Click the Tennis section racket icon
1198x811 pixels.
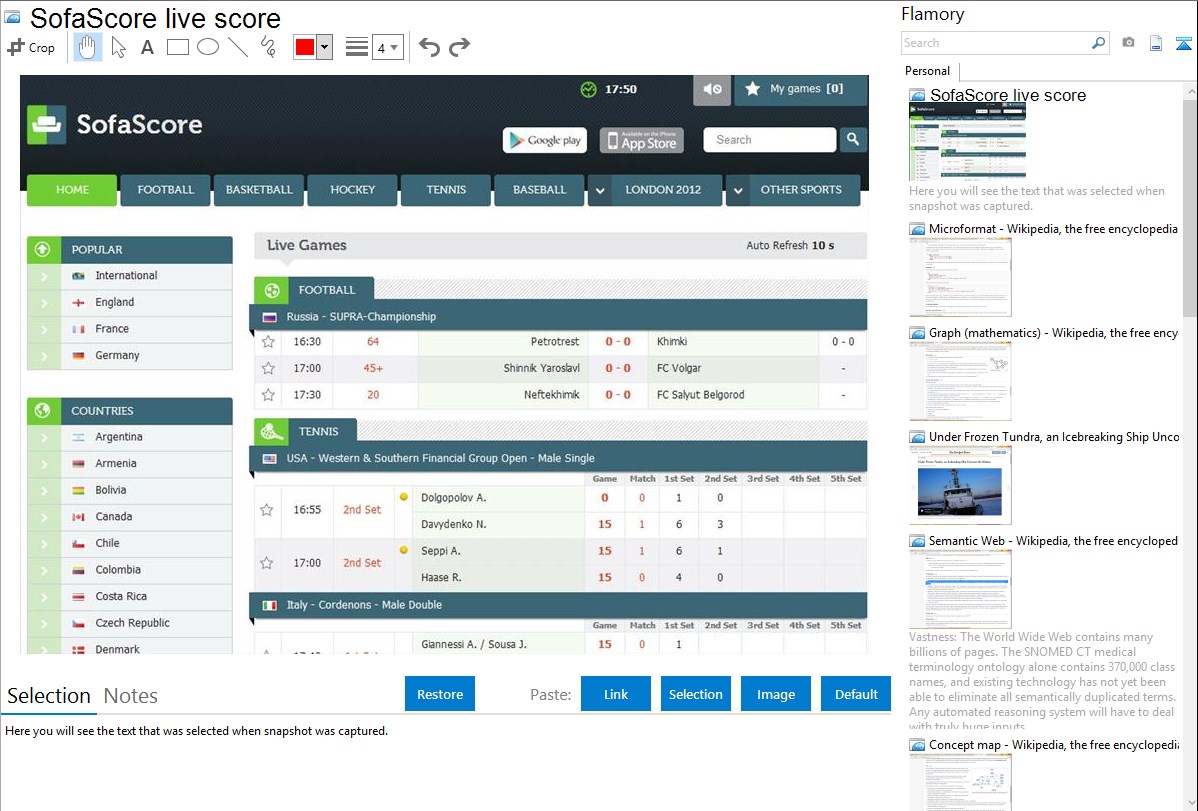[271, 432]
